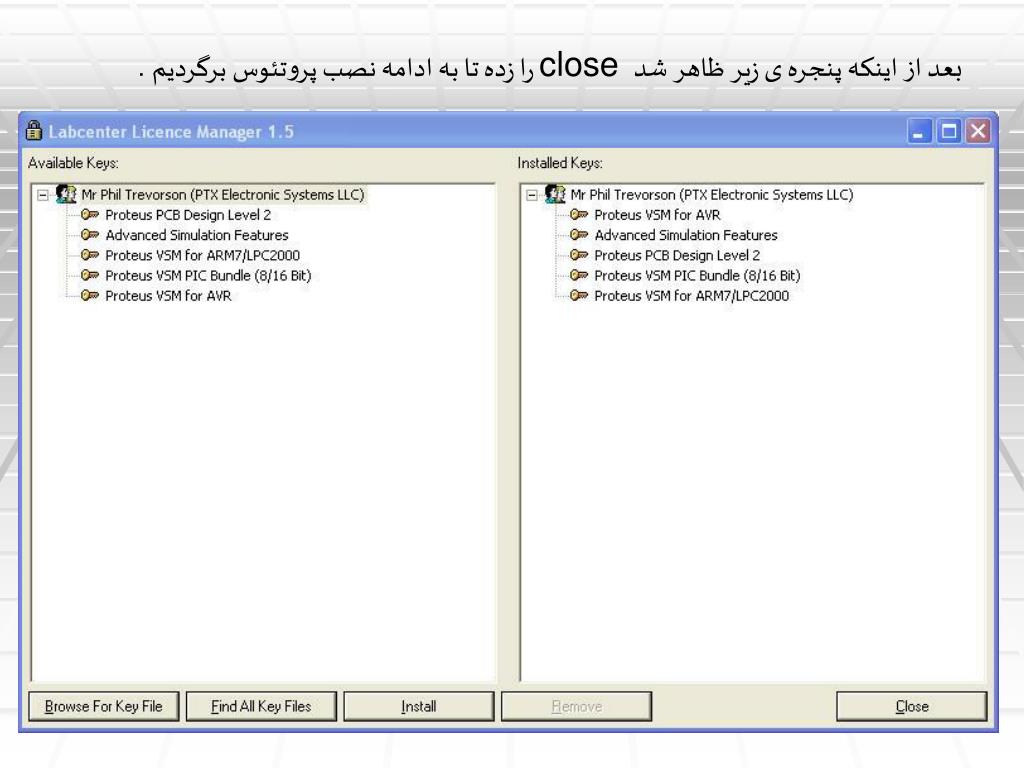The height and width of the screenshot is (768, 1024).
Task: Collapse the Installed Keys Phil Trevorson node
Action: pyautogui.click(x=532, y=195)
